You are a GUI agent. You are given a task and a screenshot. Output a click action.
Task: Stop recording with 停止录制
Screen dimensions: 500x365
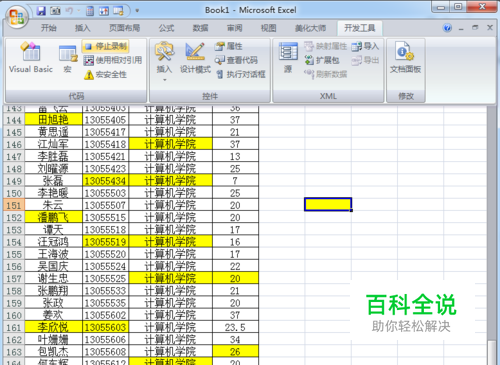coord(105,46)
